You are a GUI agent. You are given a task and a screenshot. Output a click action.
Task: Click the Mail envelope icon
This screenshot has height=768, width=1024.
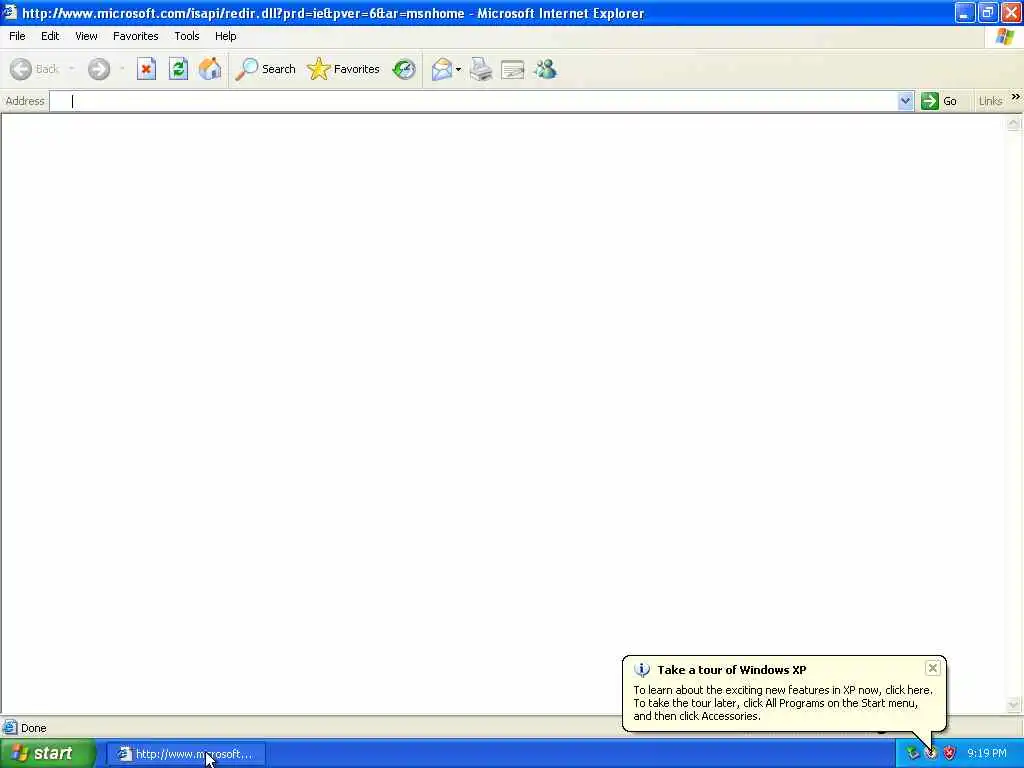[x=442, y=69]
